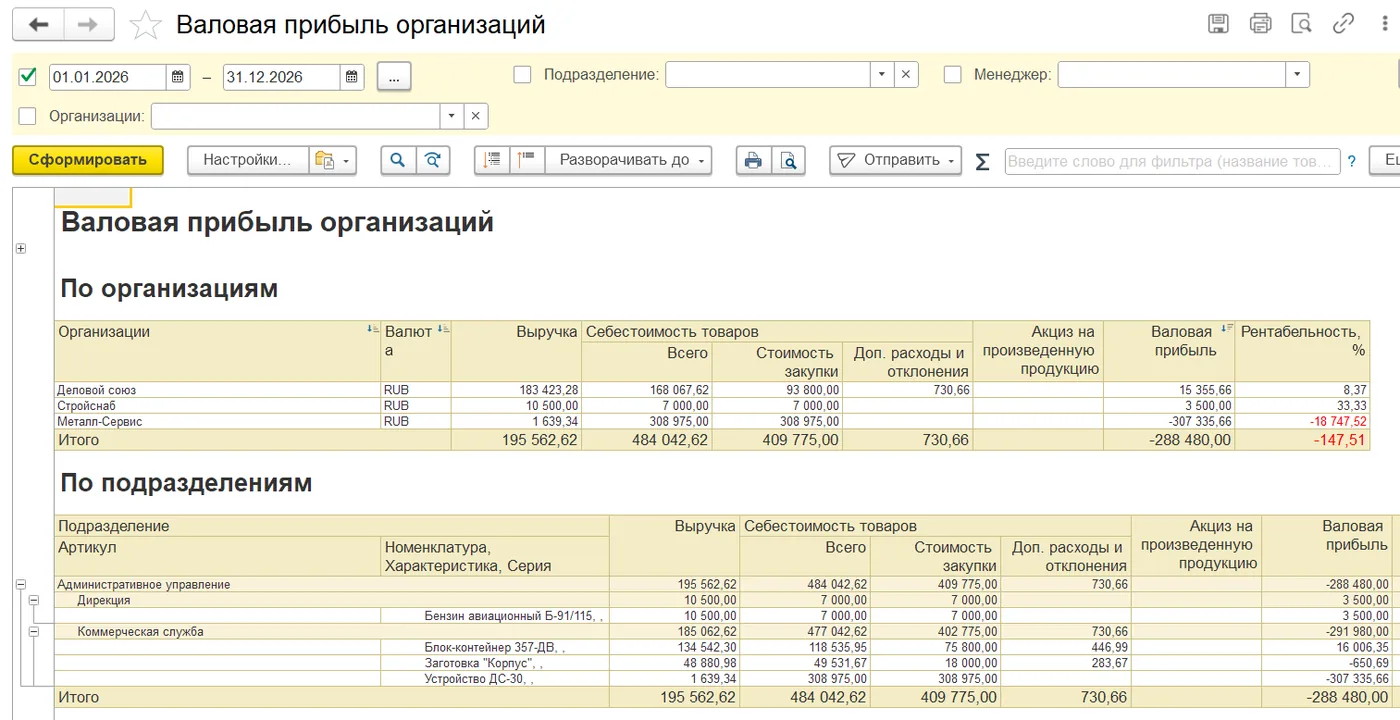
Task: Enable the Организации filter checkbox
Action: (x=28, y=116)
